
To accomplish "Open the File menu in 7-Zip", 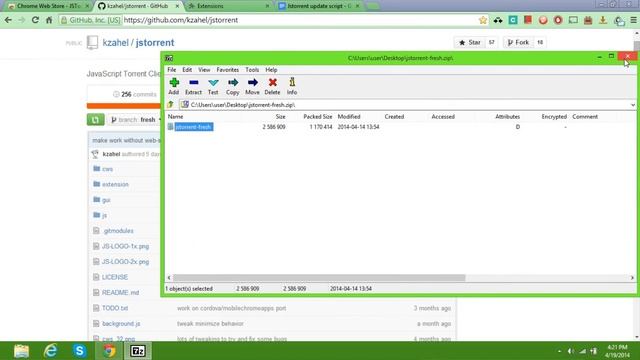I will pos(171,70).
